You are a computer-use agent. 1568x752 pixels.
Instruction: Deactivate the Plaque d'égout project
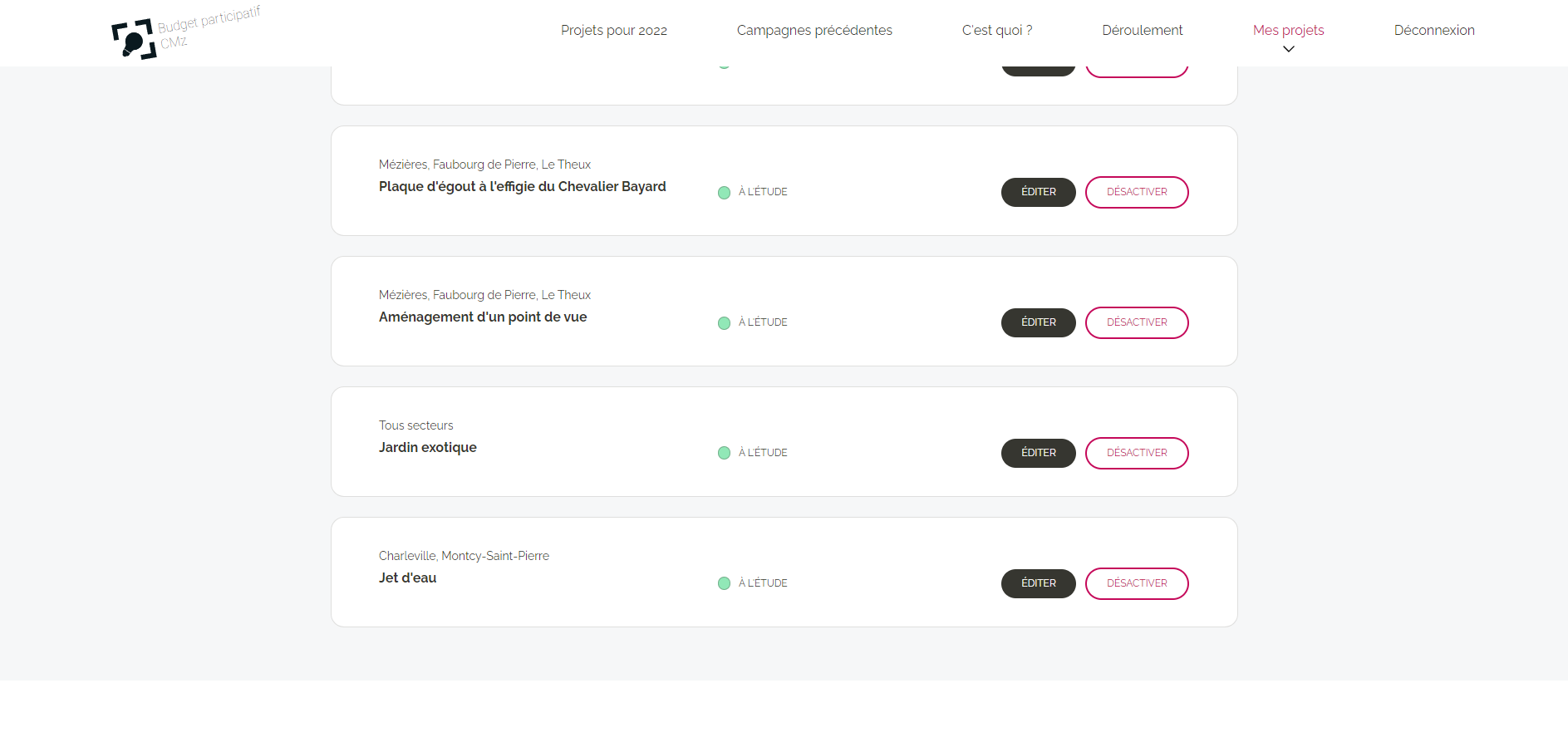tap(1136, 192)
